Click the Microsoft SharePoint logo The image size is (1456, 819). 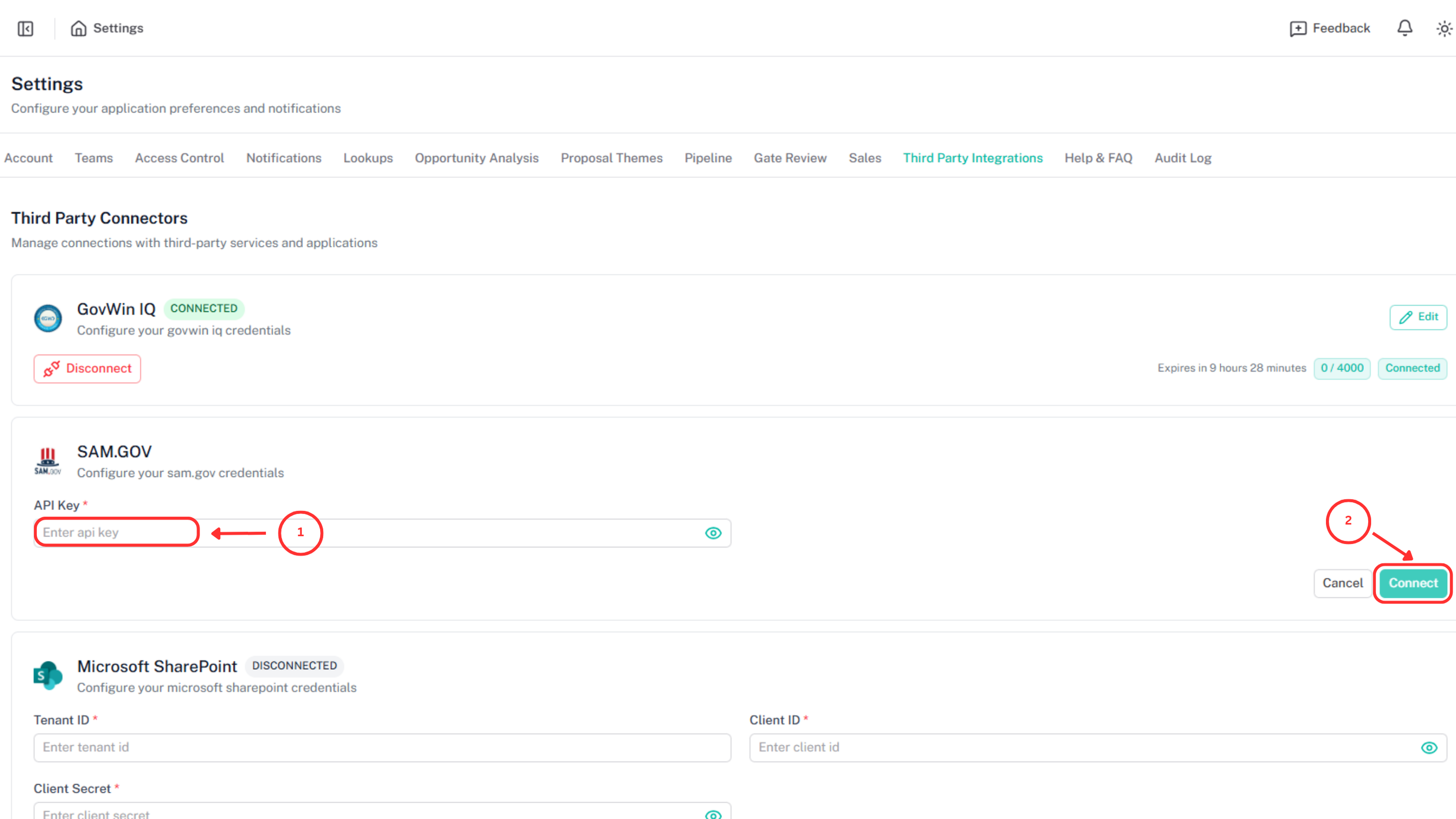tap(48, 675)
